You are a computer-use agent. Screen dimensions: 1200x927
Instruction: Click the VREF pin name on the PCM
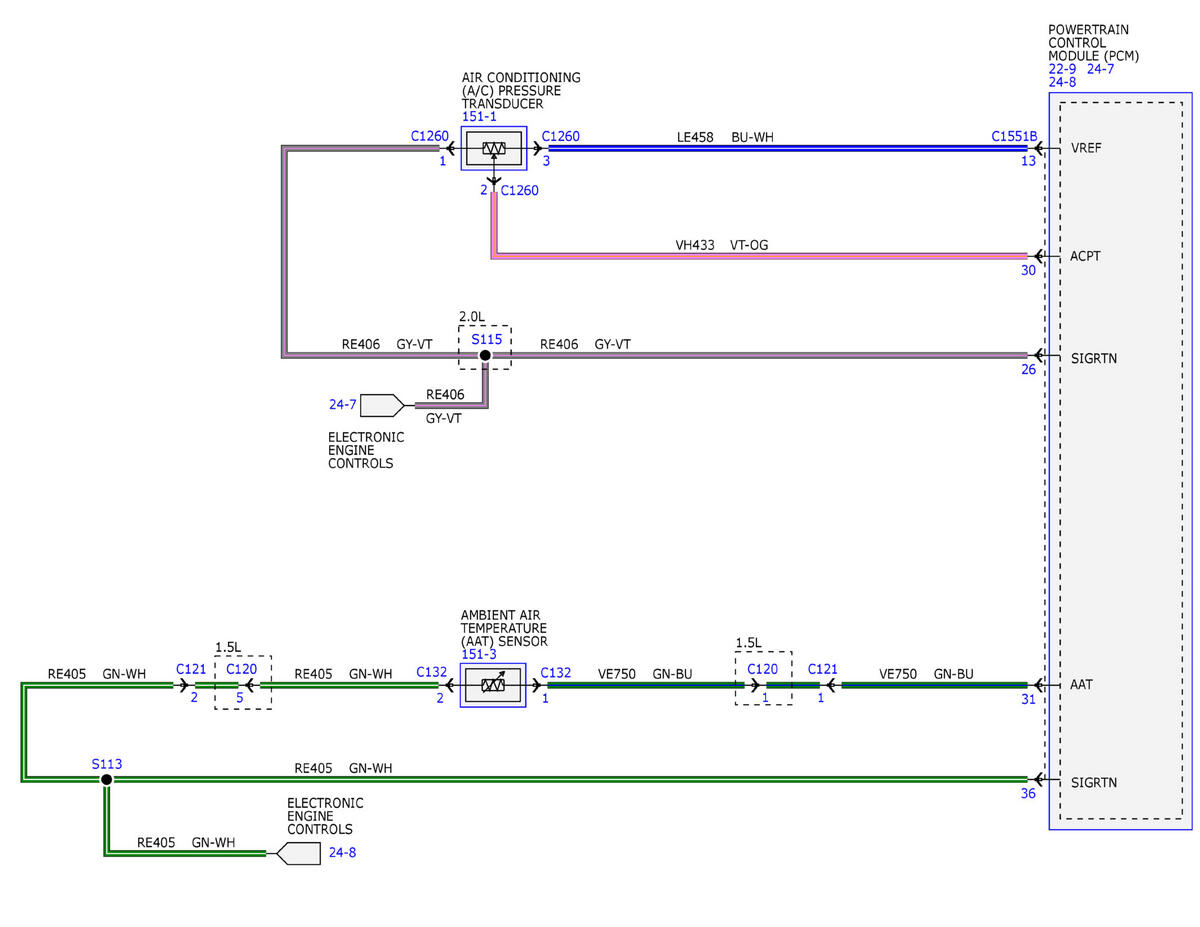1085,148
